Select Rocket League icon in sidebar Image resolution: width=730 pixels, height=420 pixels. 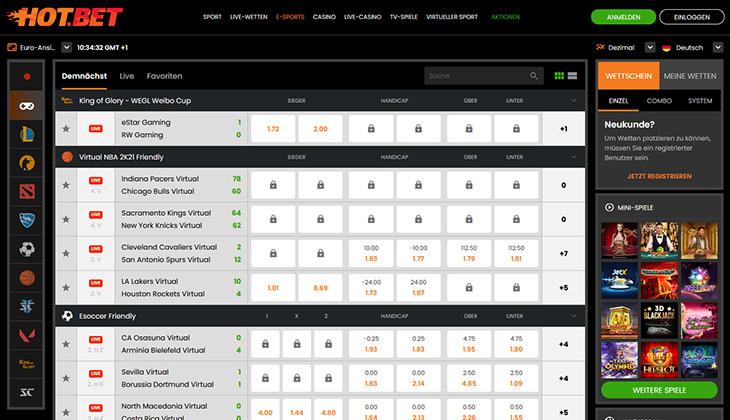click(x=27, y=220)
